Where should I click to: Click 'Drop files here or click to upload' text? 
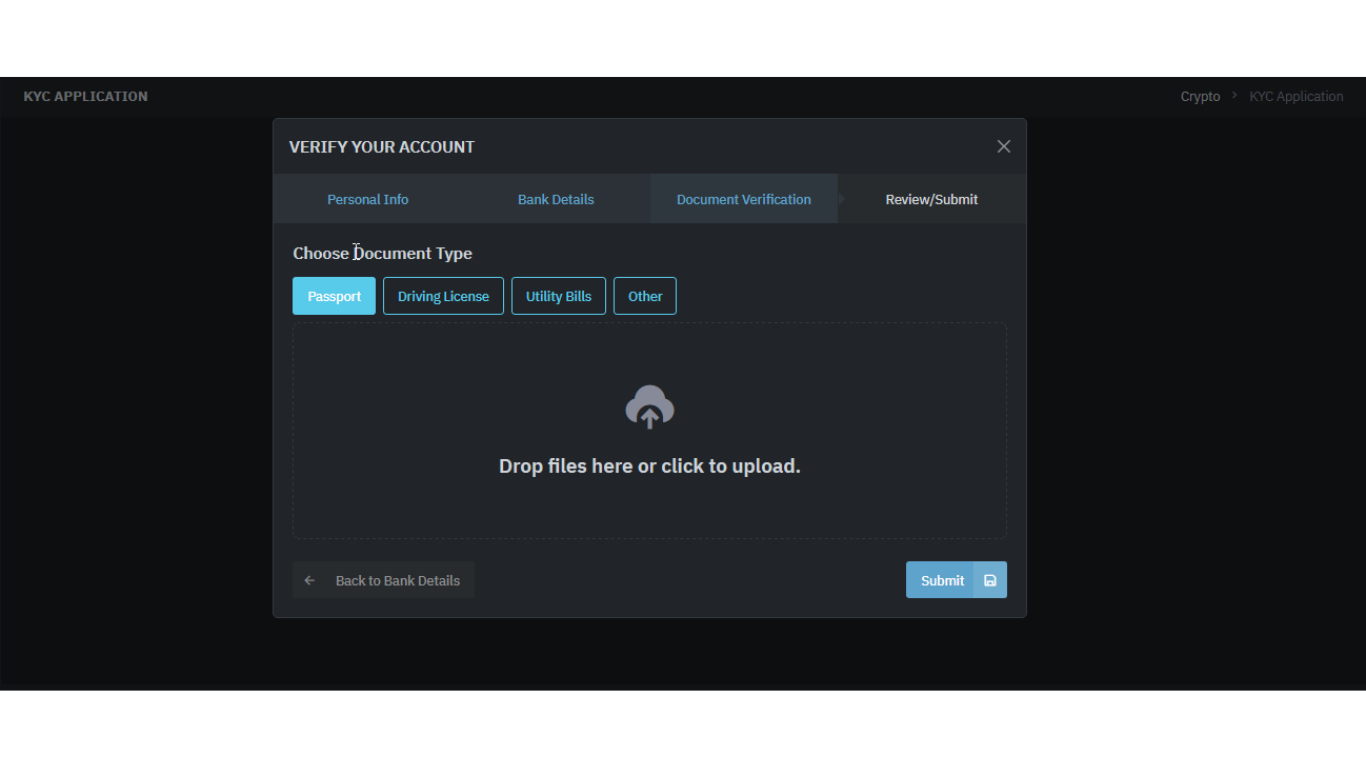click(x=649, y=467)
